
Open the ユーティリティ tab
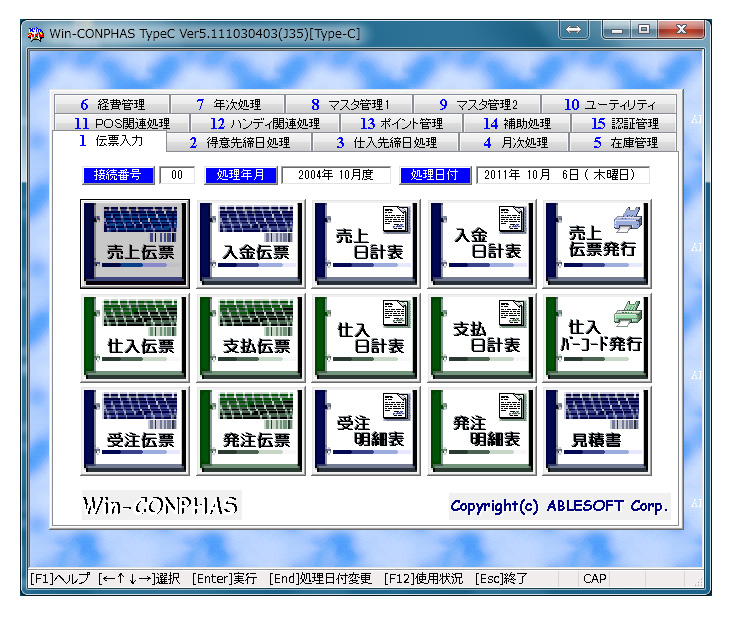(610, 105)
